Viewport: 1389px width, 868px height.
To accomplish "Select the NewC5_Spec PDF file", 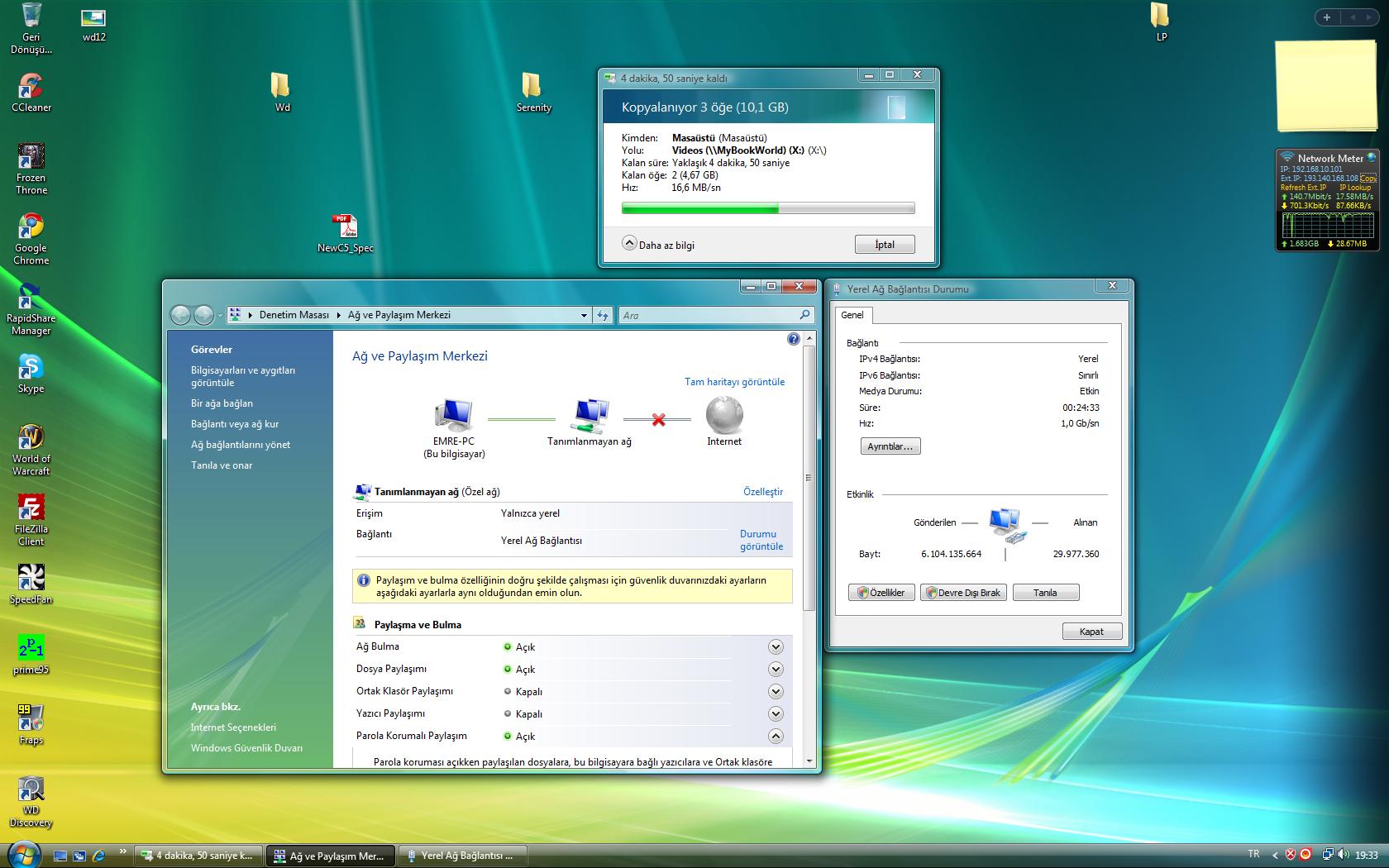I will (346, 233).
